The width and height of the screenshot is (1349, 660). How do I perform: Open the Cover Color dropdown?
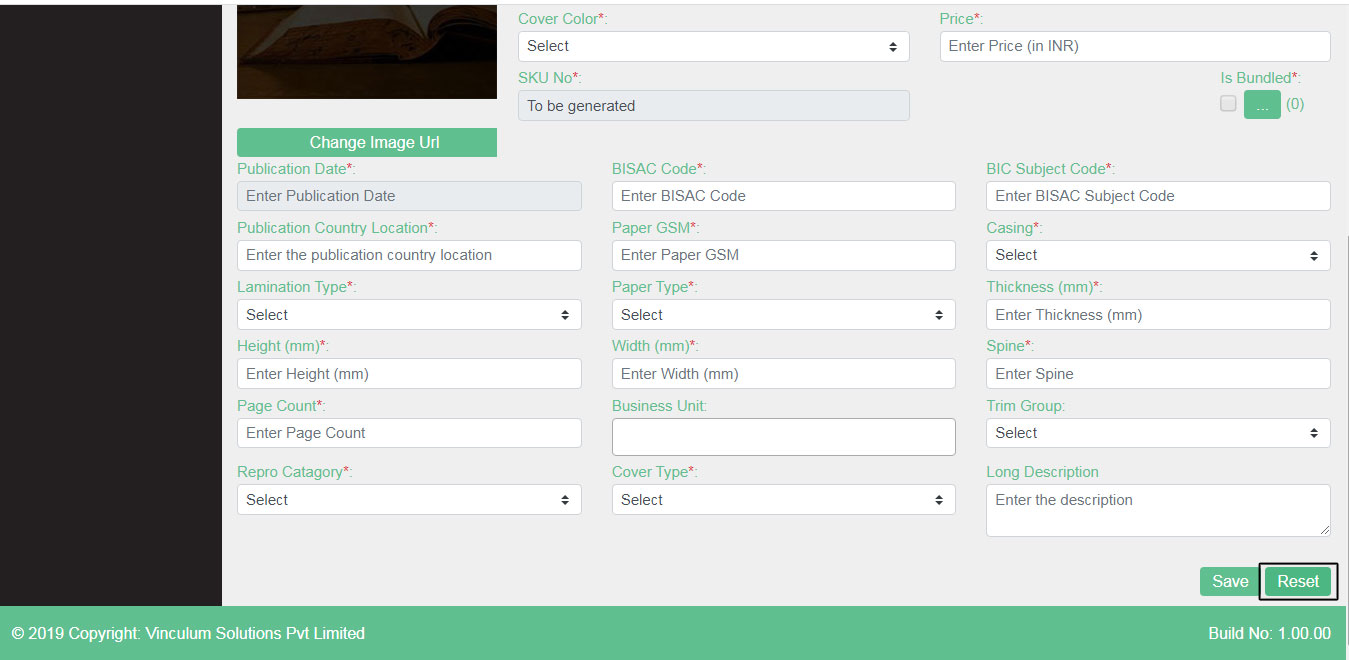click(x=713, y=46)
